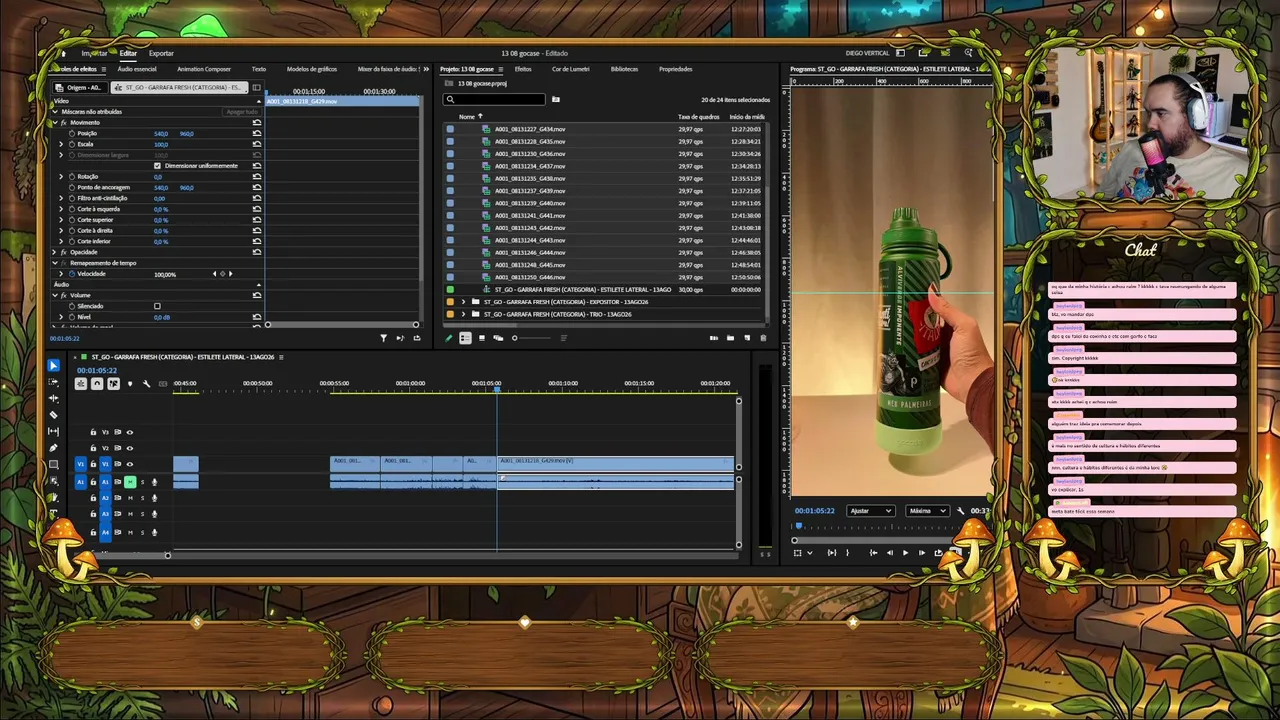Open the Propriedades tab
Viewport: 1280px width, 720px height.
[676, 69]
